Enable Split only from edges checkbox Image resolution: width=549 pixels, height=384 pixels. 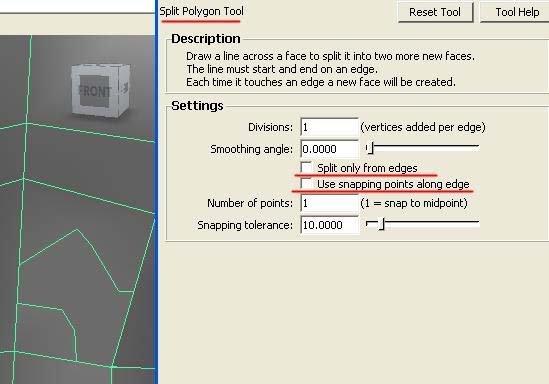tap(306, 167)
